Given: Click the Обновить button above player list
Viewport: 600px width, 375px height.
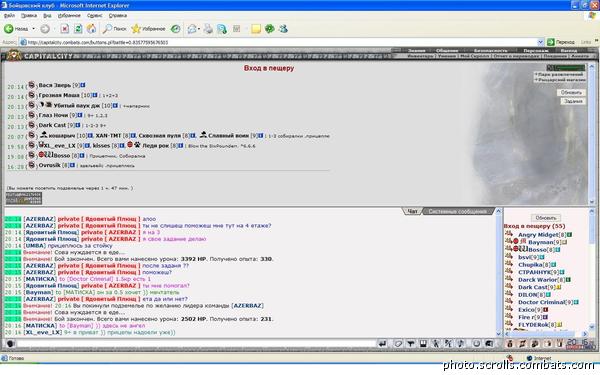Looking at the screenshot, I should click(x=546, y=218).
